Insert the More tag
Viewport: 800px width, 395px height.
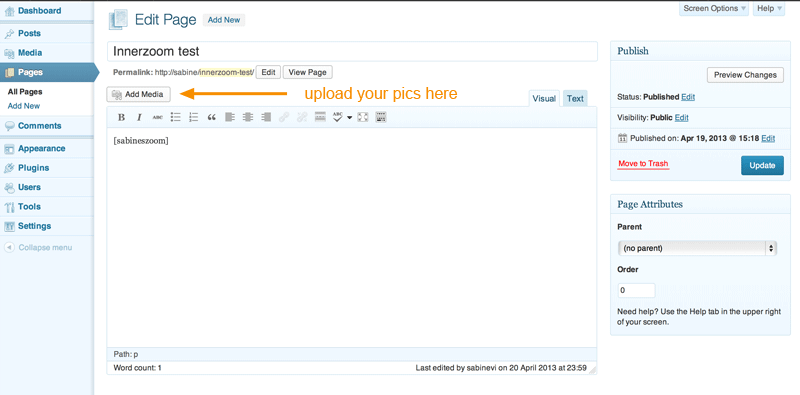point(320,117)
